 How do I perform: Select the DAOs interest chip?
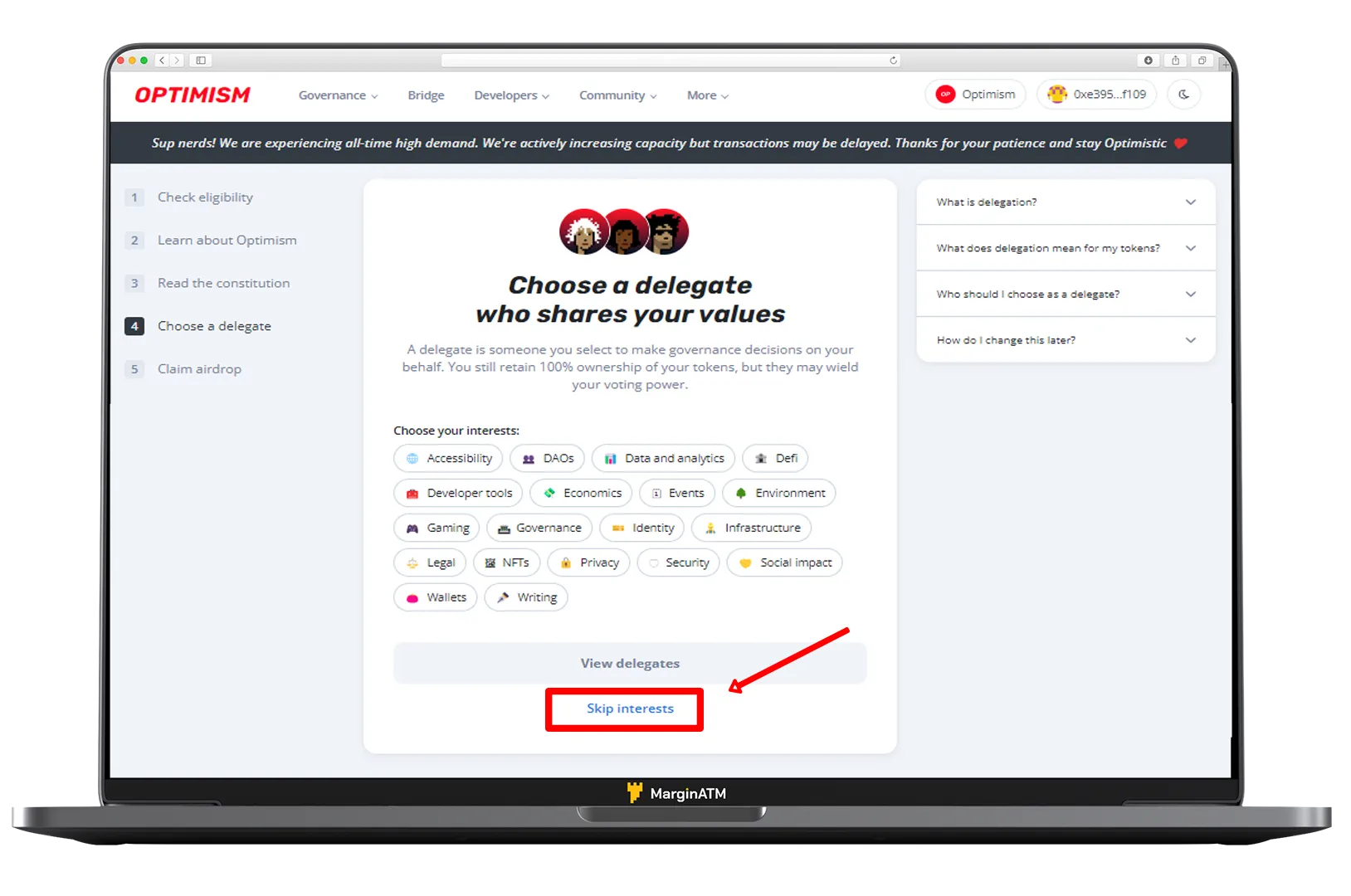coord(548,459)
